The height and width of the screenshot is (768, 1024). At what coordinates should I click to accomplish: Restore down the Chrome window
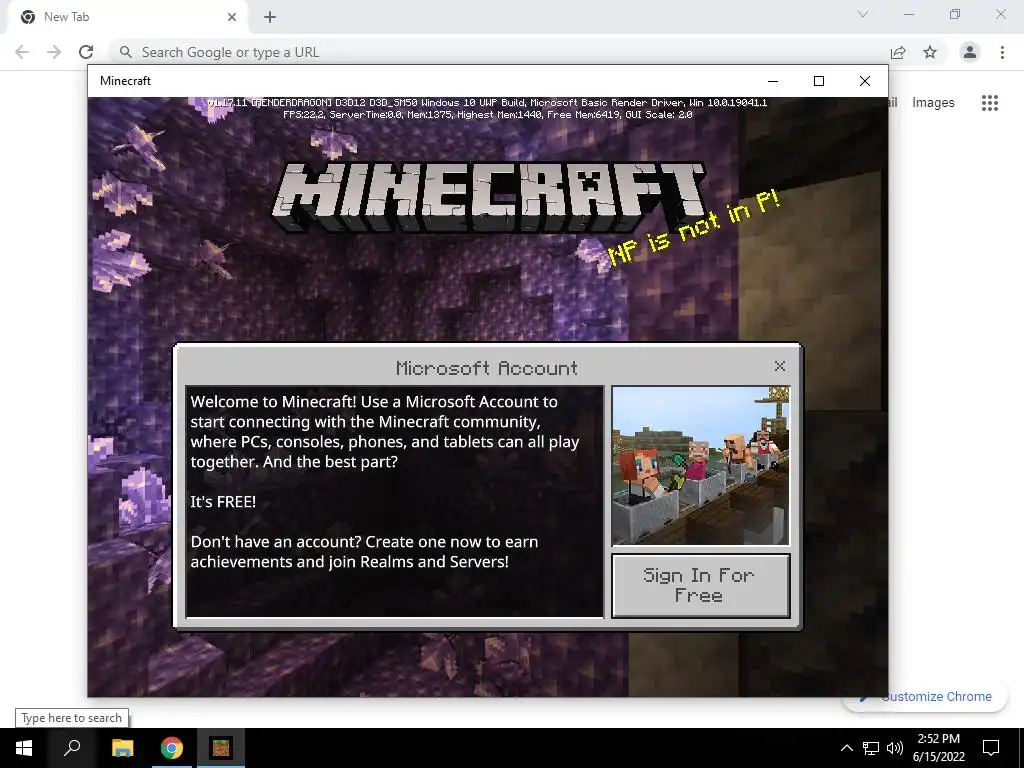(955, 14)
